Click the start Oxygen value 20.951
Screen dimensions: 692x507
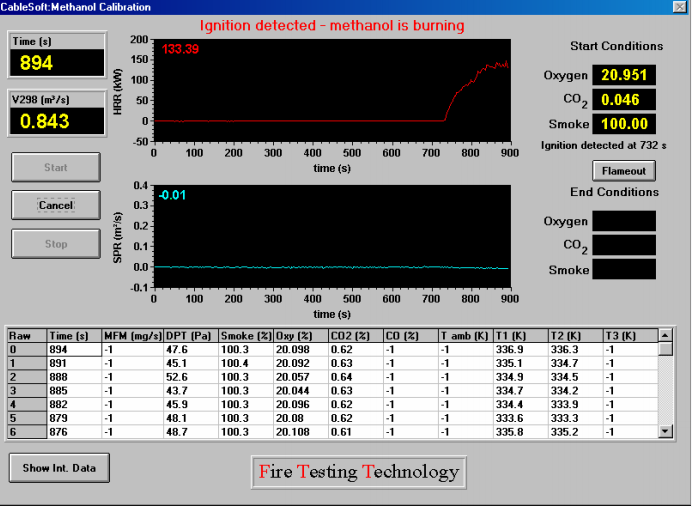pyautogui.click(x=624, y=76)
